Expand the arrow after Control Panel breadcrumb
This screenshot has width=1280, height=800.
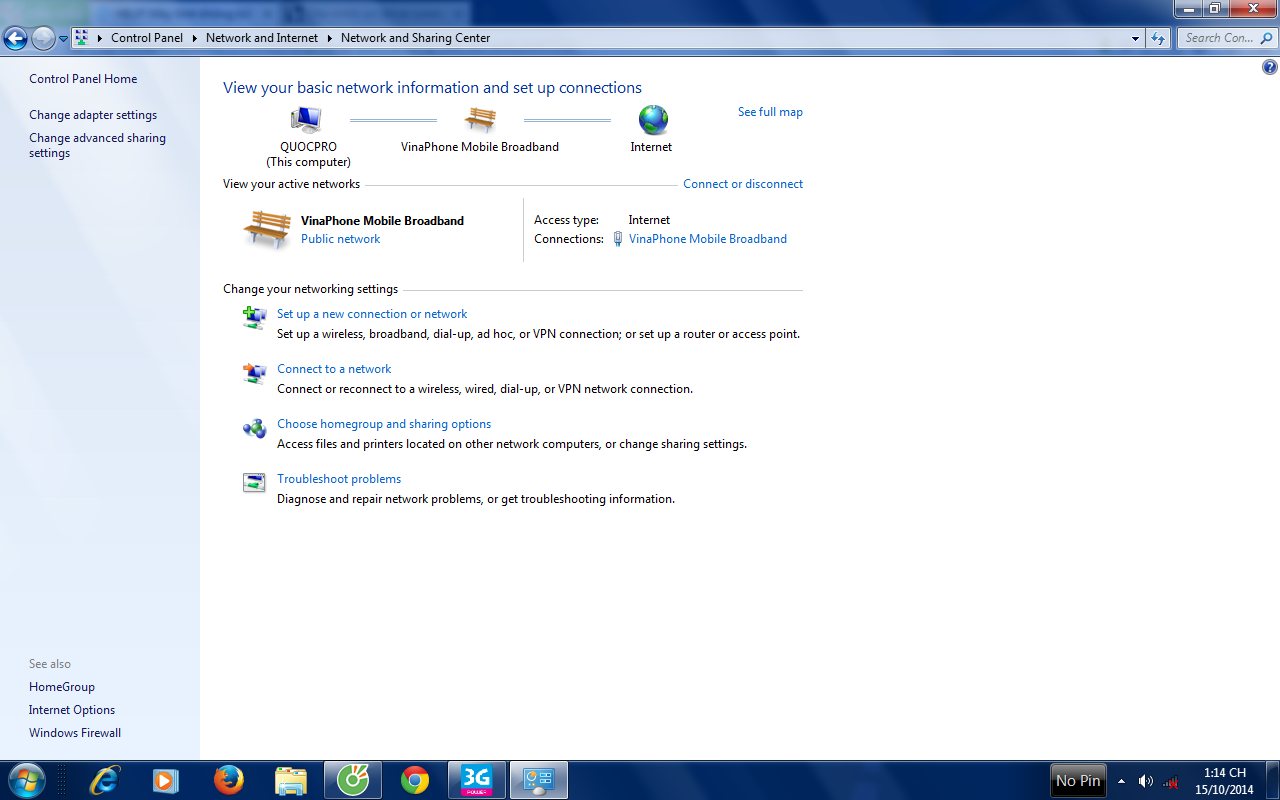coord(194,38)
